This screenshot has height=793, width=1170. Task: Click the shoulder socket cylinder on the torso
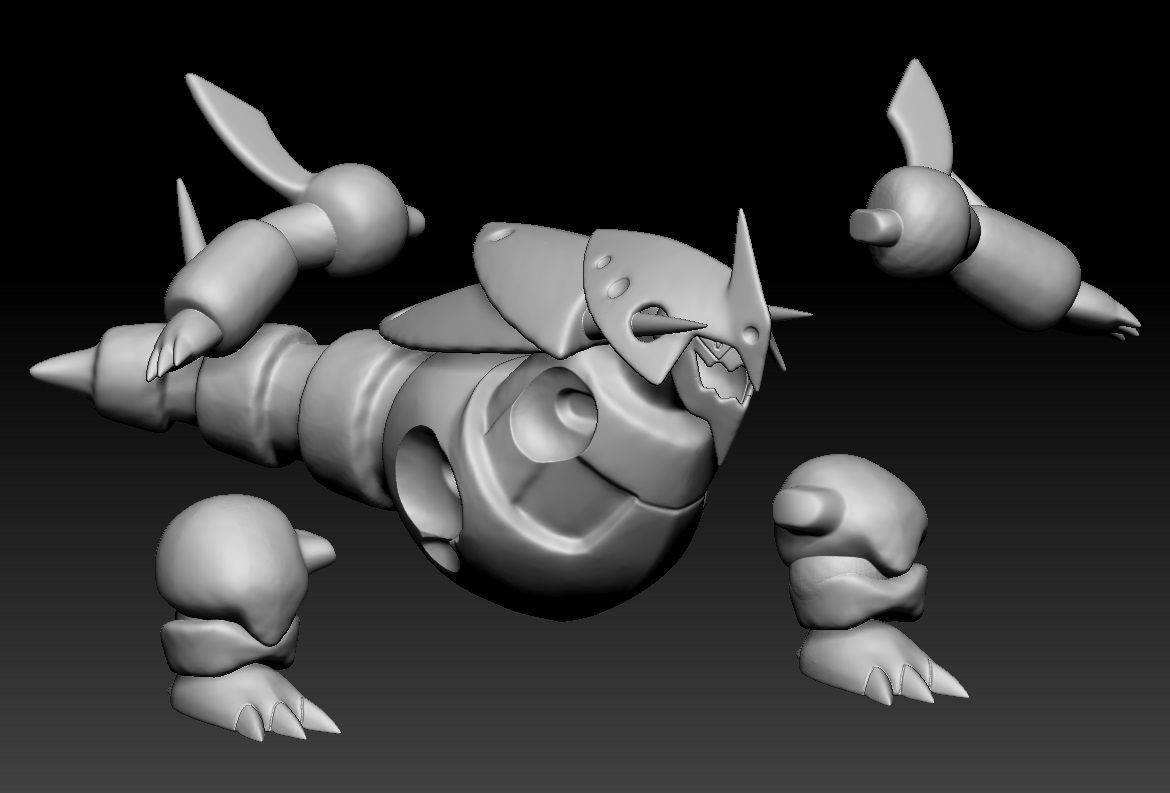[554, 416]
